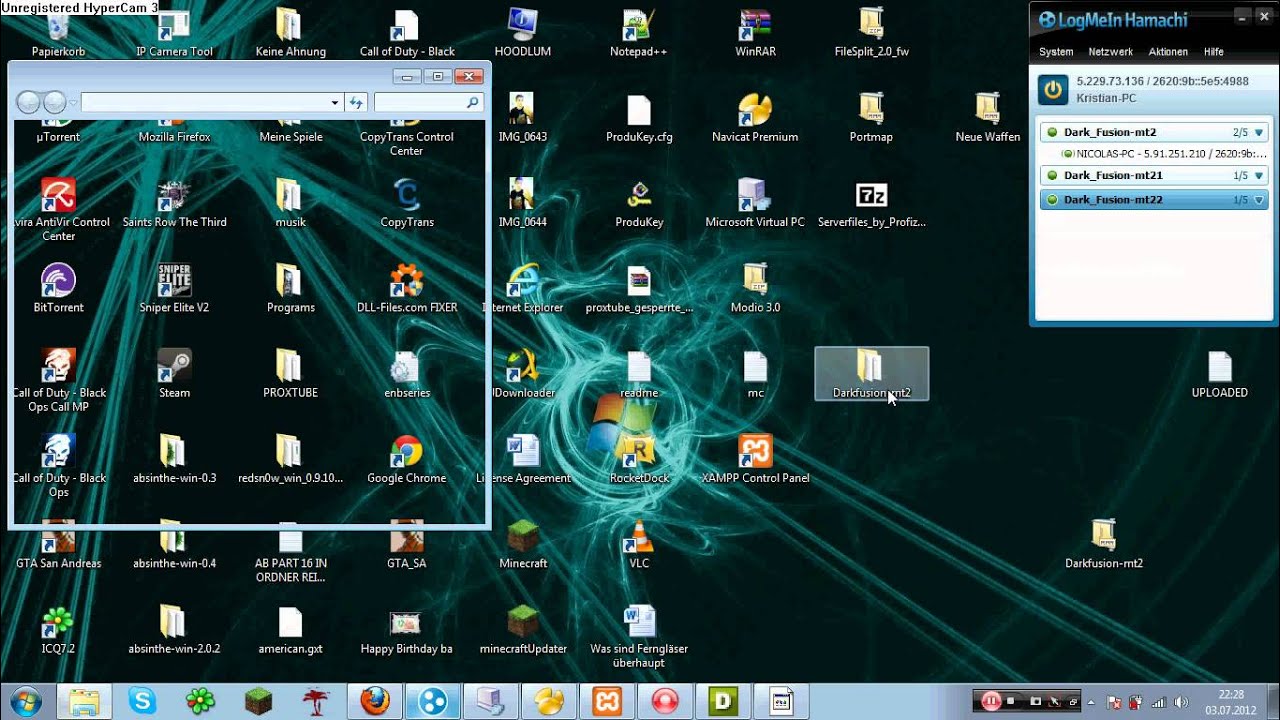Select the RocketDock desktop icon
Viewport: 1280px width, 720px height.
click(x=639, y=459)
